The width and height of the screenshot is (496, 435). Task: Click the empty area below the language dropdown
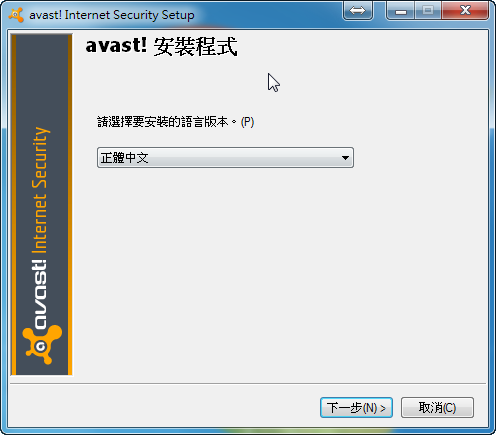(x=280, y=273)
